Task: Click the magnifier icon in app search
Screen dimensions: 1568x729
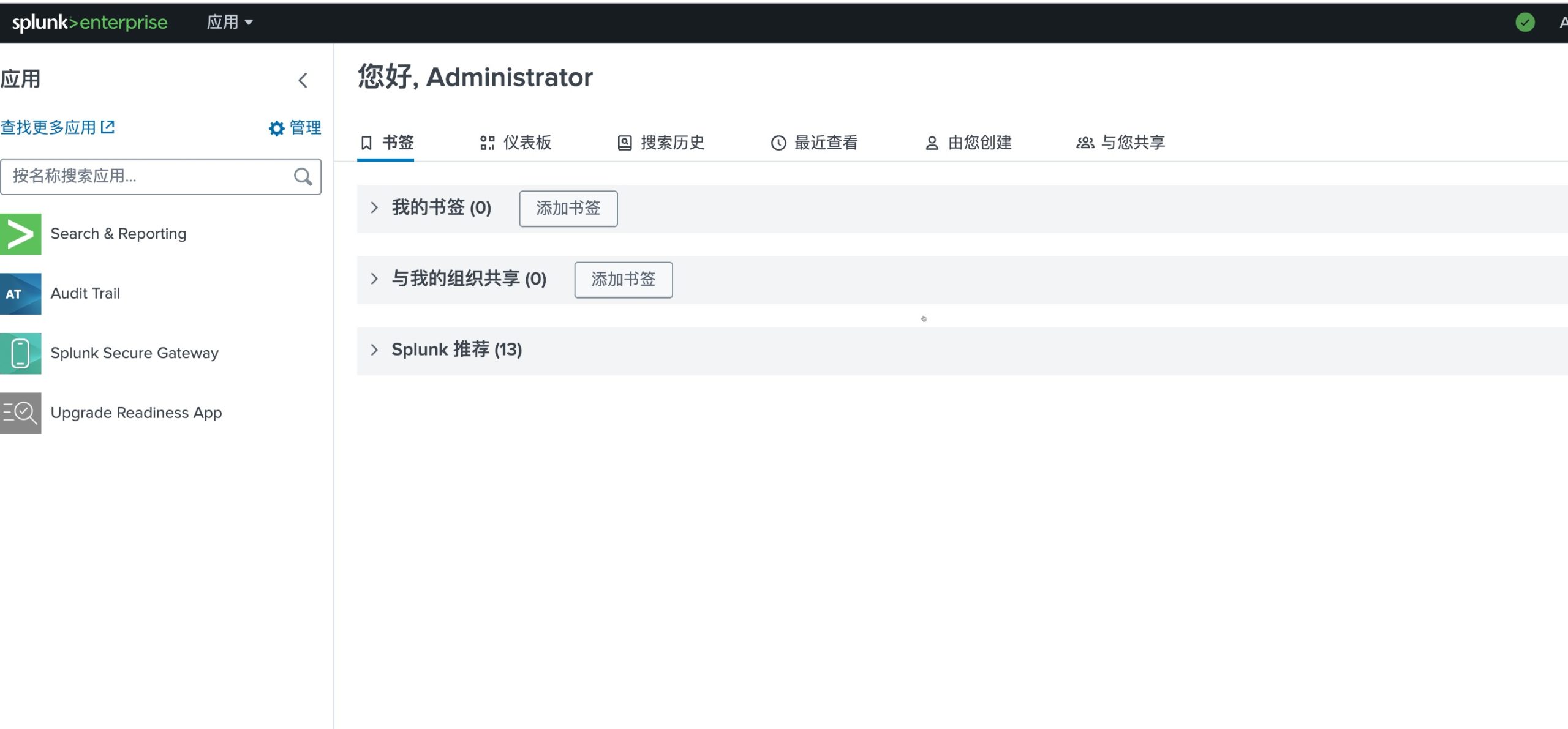Action: coord(303,177)
